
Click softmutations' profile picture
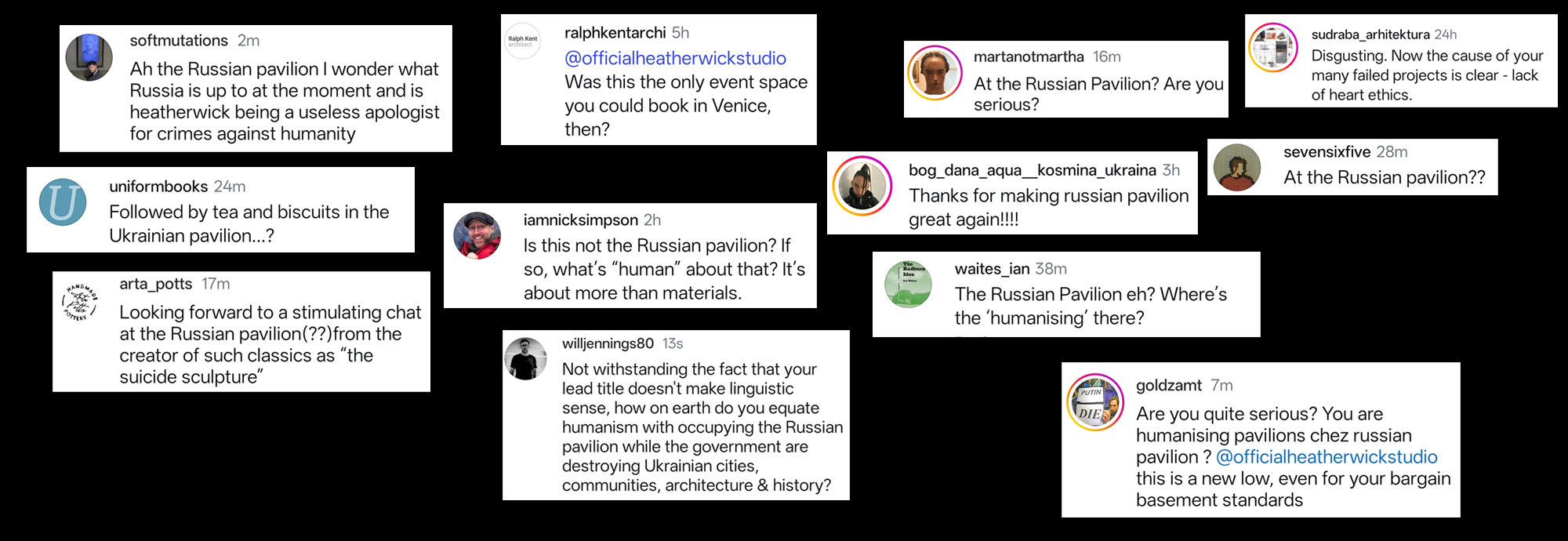point(89,57)
